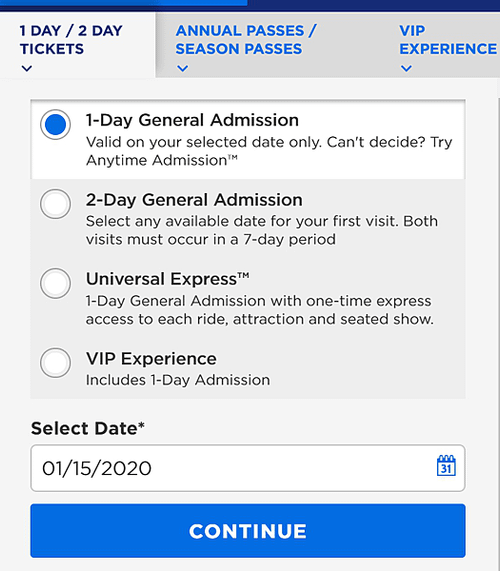Click the Includes 1-Day Admission subtitle
Screen dimensions: 500x571
tap(178, 380)
